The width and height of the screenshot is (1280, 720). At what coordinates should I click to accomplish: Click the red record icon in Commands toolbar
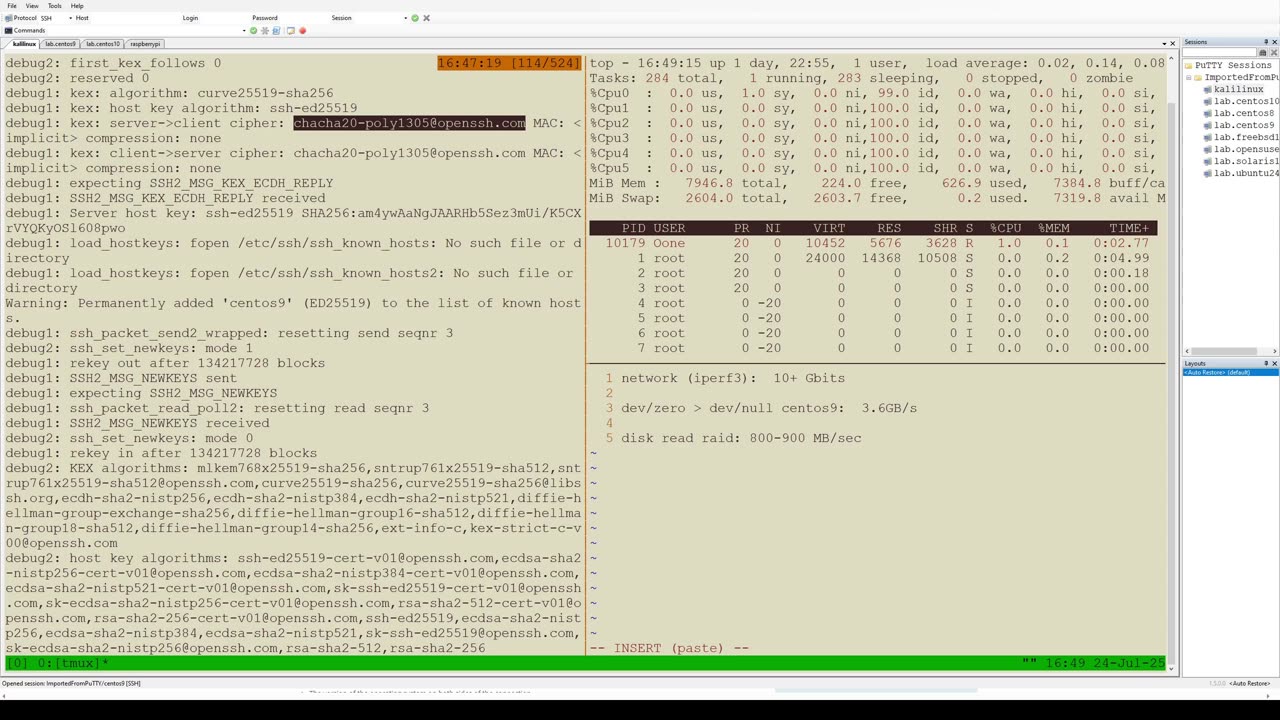(303, 31)
